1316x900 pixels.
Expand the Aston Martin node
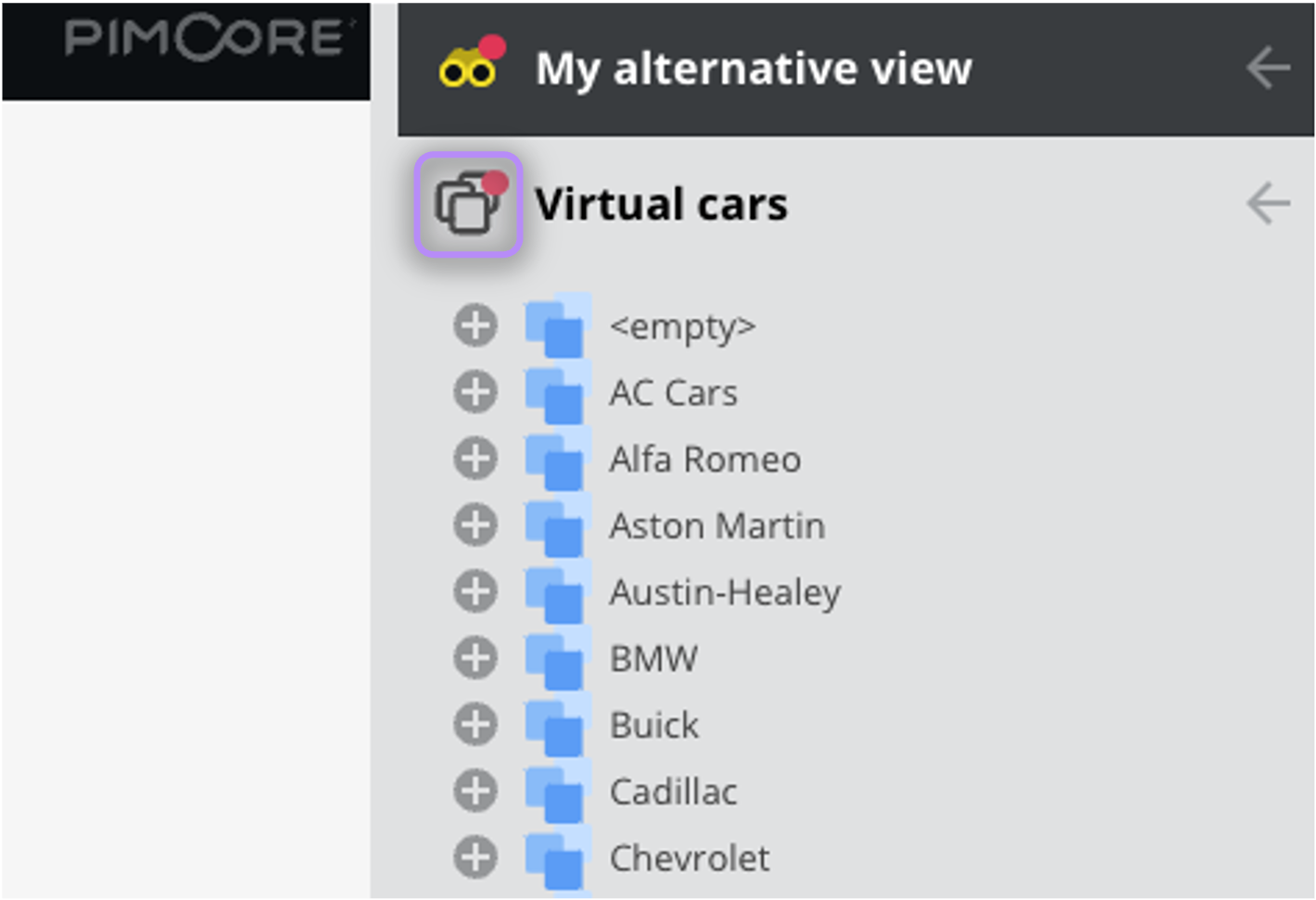click(475, 526)
